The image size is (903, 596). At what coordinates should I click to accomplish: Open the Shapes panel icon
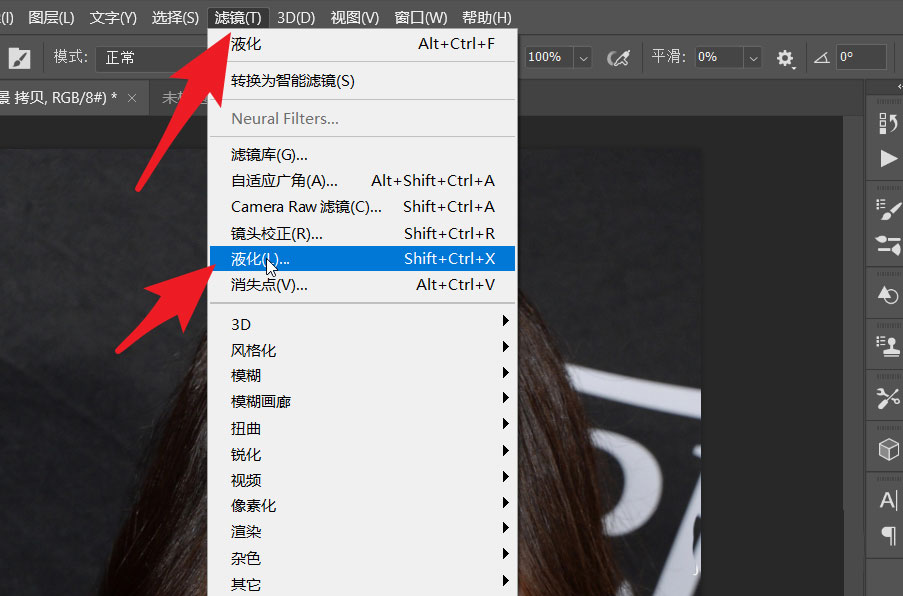pyautogui.click(x=887, y=295)
